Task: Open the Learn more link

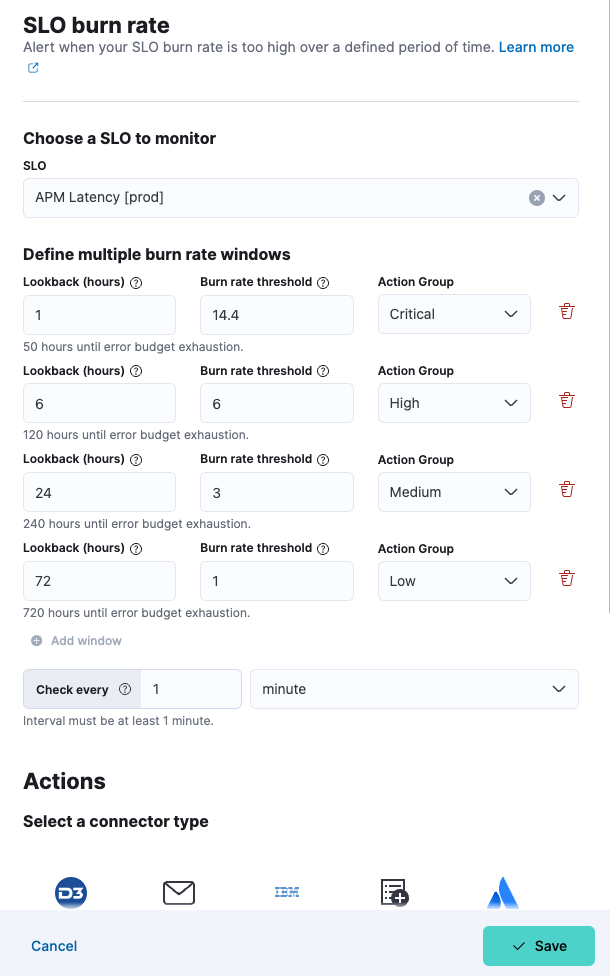Action: pyautogui.click(x=536, y=47)
